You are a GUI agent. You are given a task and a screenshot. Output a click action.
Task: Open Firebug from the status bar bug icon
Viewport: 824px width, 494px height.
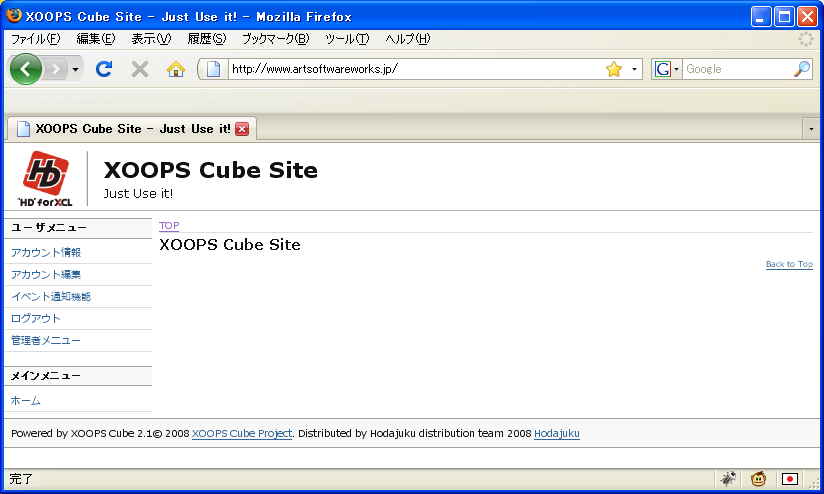coord(728,479)
